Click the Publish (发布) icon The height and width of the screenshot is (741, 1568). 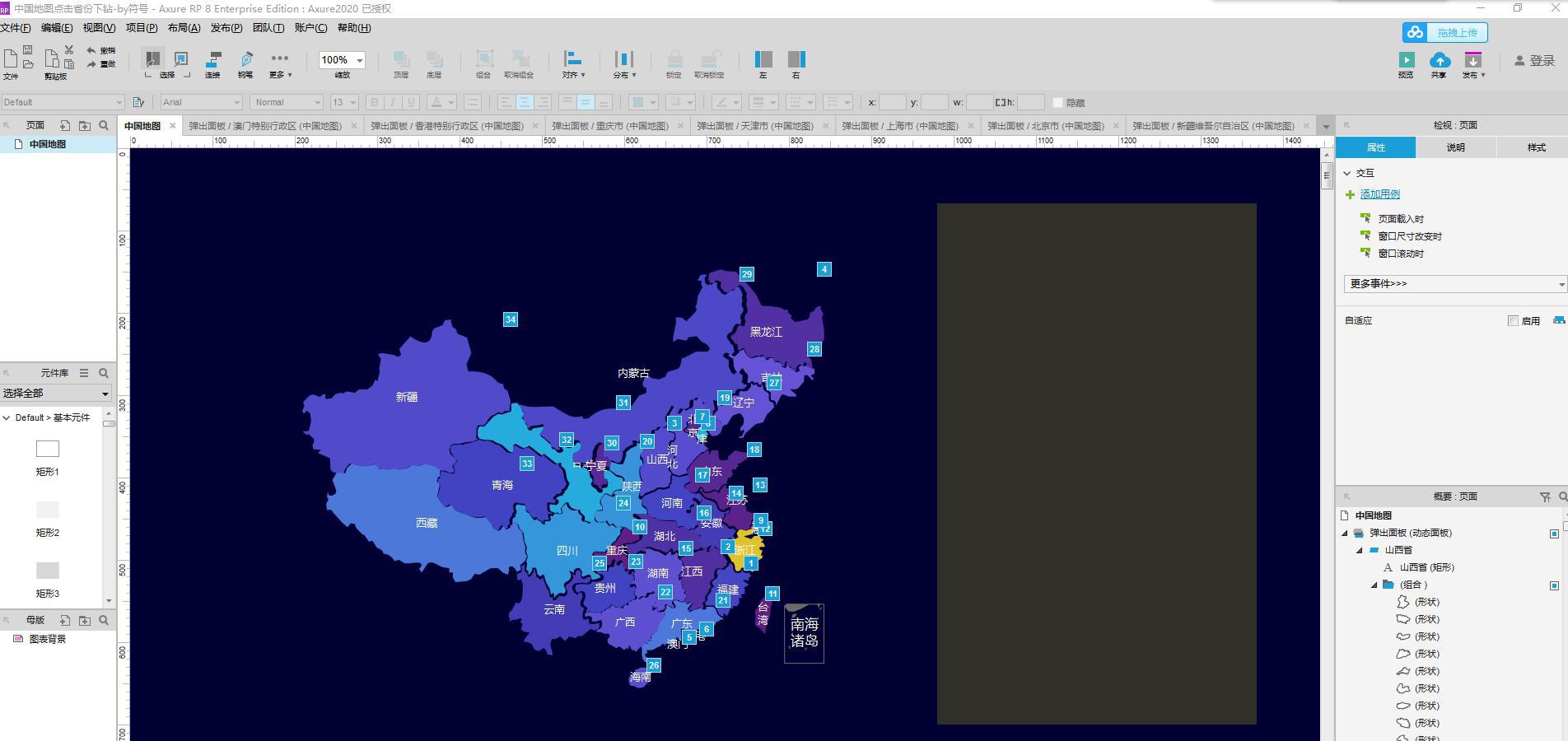pos(1473,60)
